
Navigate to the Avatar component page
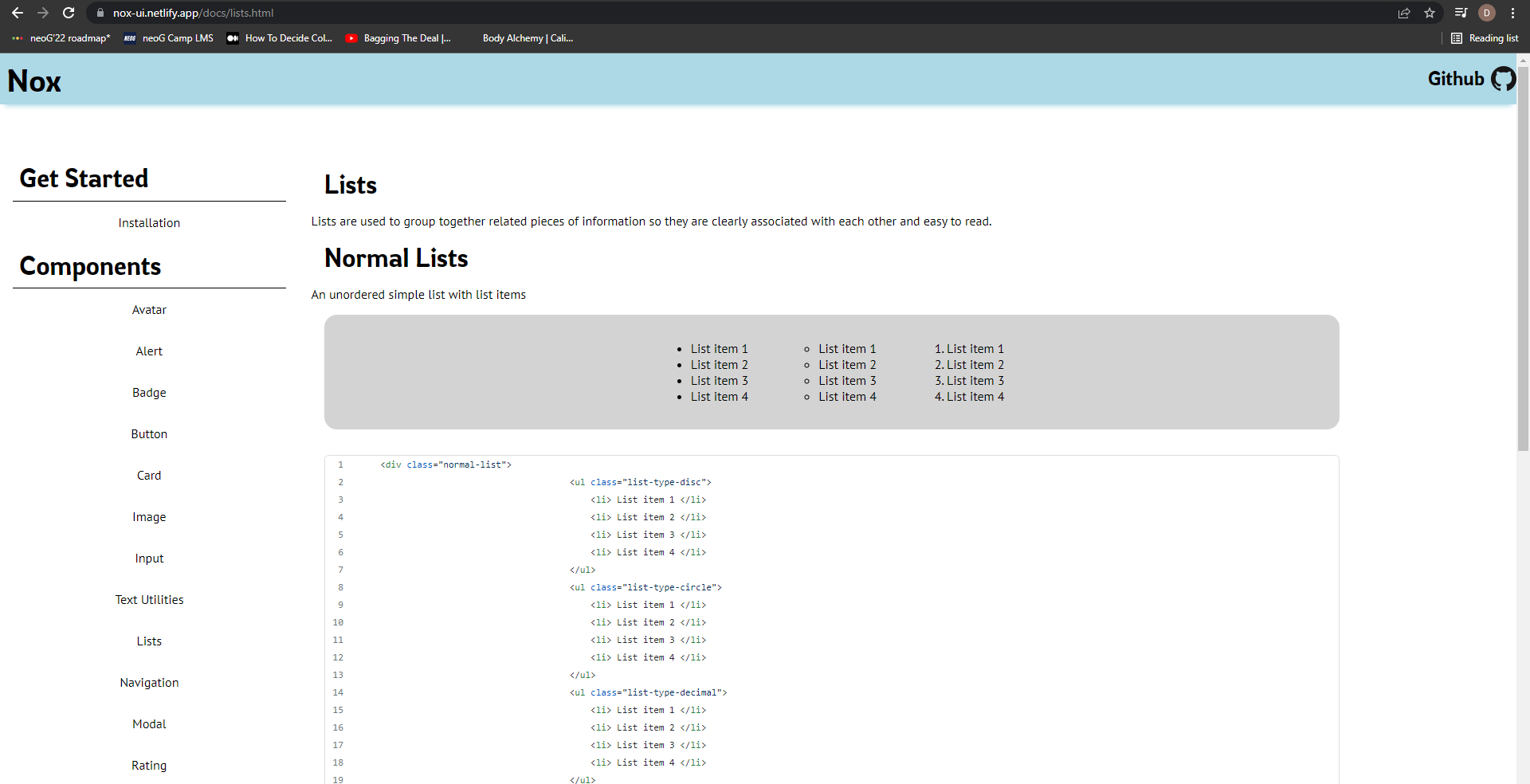click(149, 310)
